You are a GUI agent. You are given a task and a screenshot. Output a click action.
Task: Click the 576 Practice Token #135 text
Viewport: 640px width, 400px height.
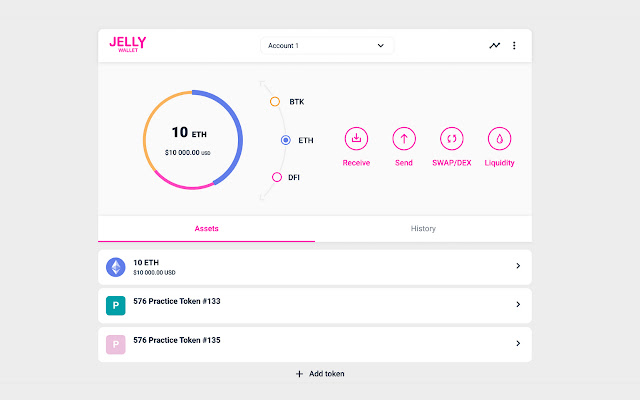(x=177, y=340)
